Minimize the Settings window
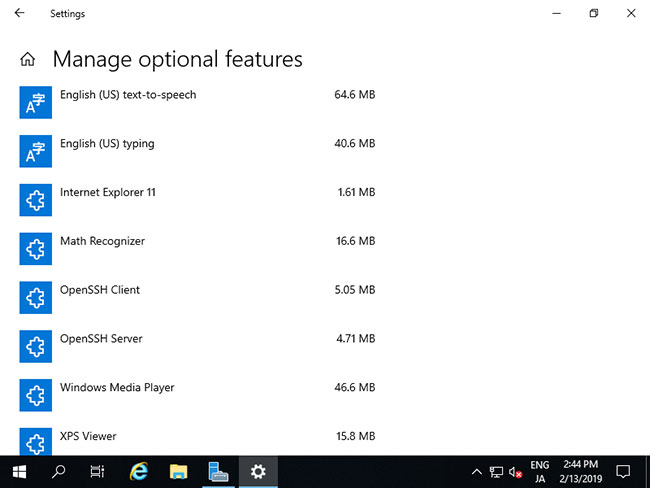This screenshot has height=488, width=650. tap(557, 13)
